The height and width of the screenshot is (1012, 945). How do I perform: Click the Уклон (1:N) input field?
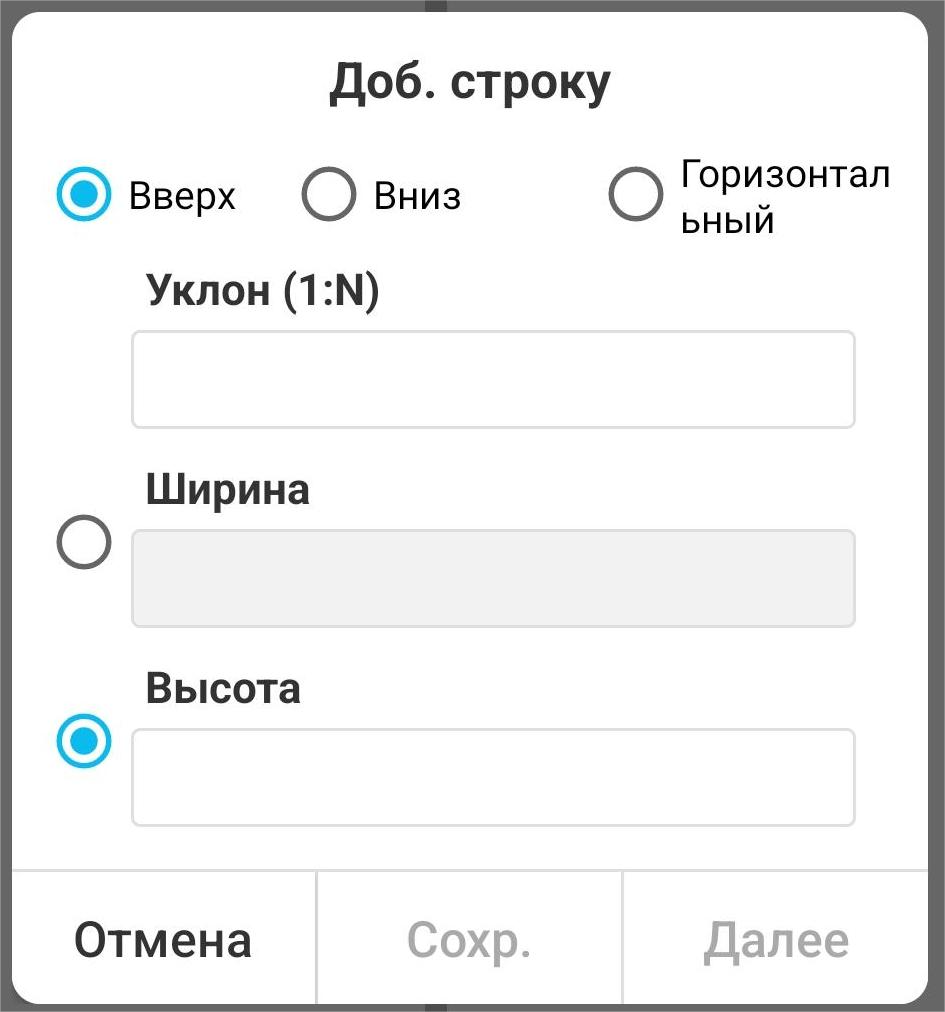493,379
